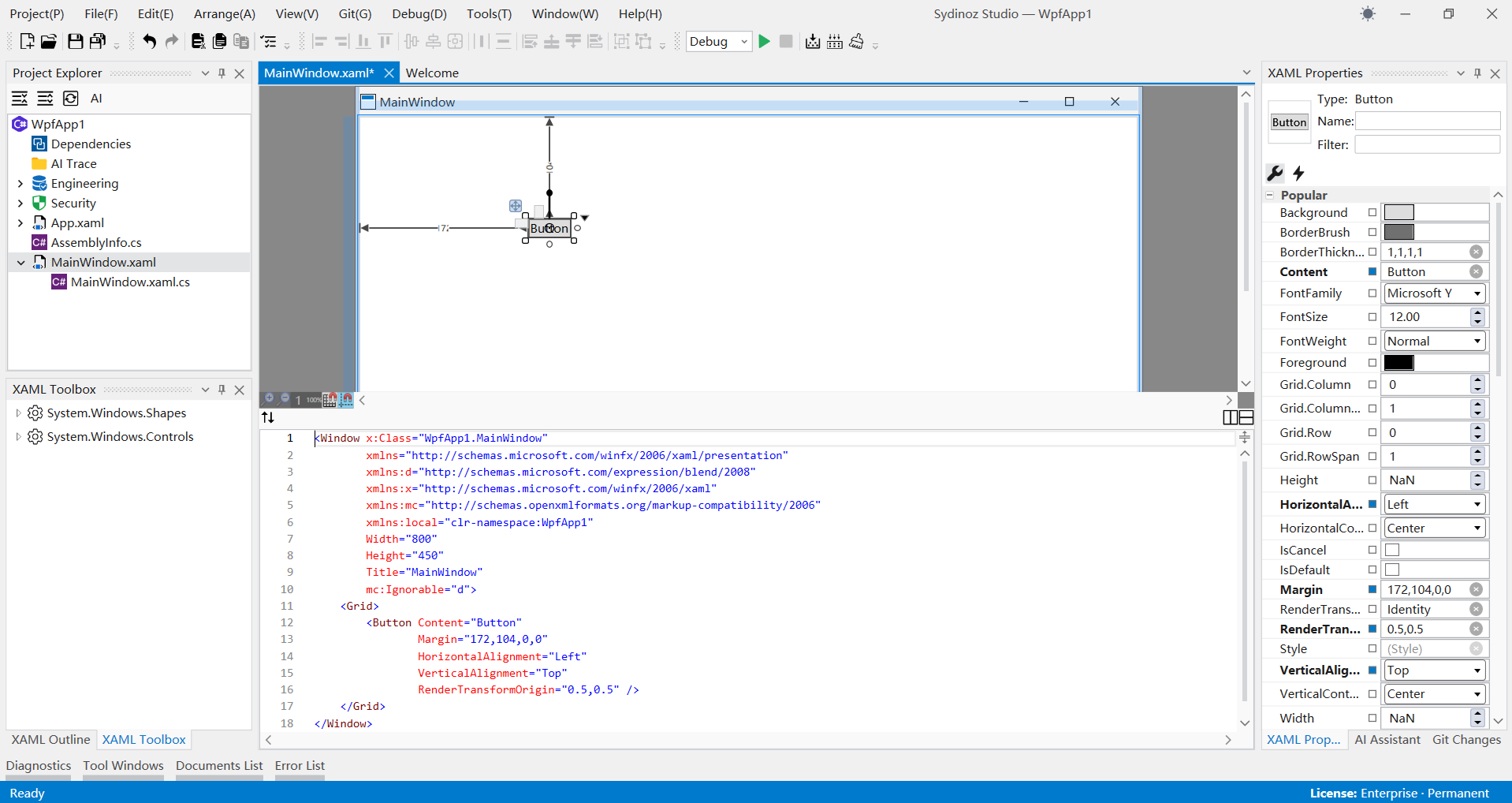Toggle snaplines magnet in designer

pyautogui.click(x=346, y=400)
